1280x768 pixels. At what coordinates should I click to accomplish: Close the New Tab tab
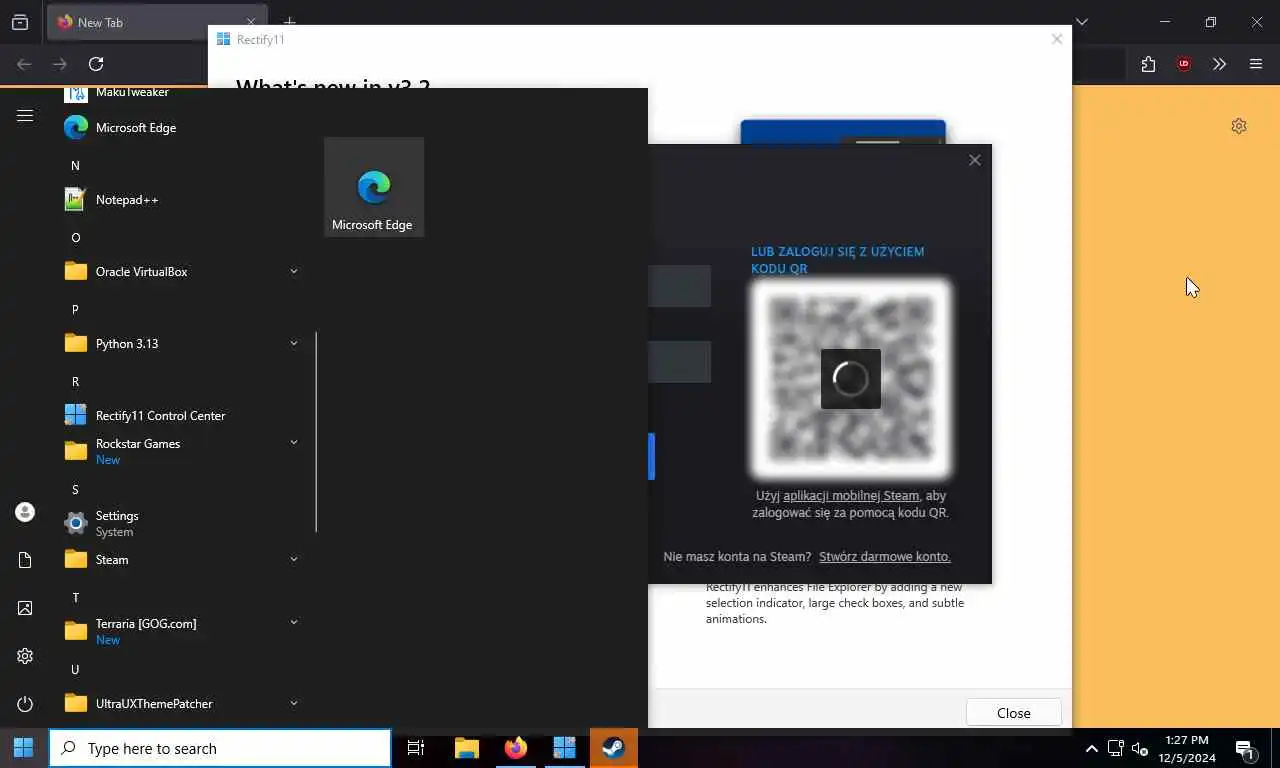(251, 22)
